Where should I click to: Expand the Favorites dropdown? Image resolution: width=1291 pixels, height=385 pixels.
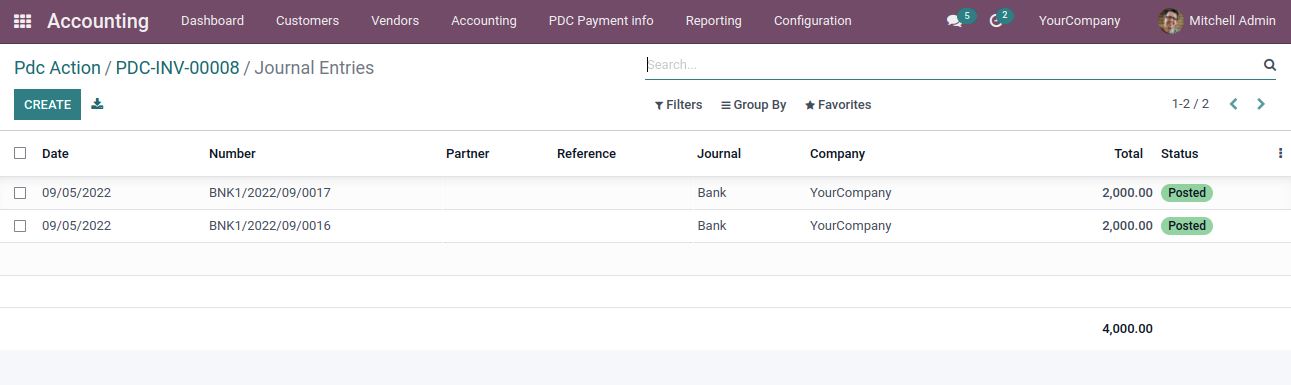pos(838,105)
